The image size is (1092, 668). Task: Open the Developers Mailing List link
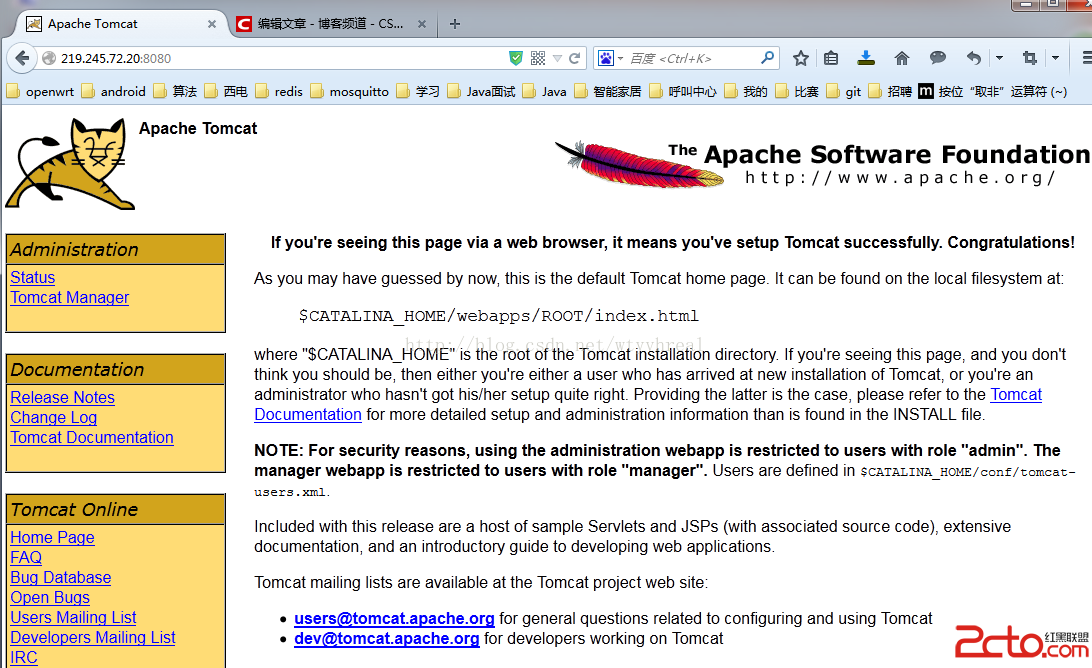tap(93, 637)
